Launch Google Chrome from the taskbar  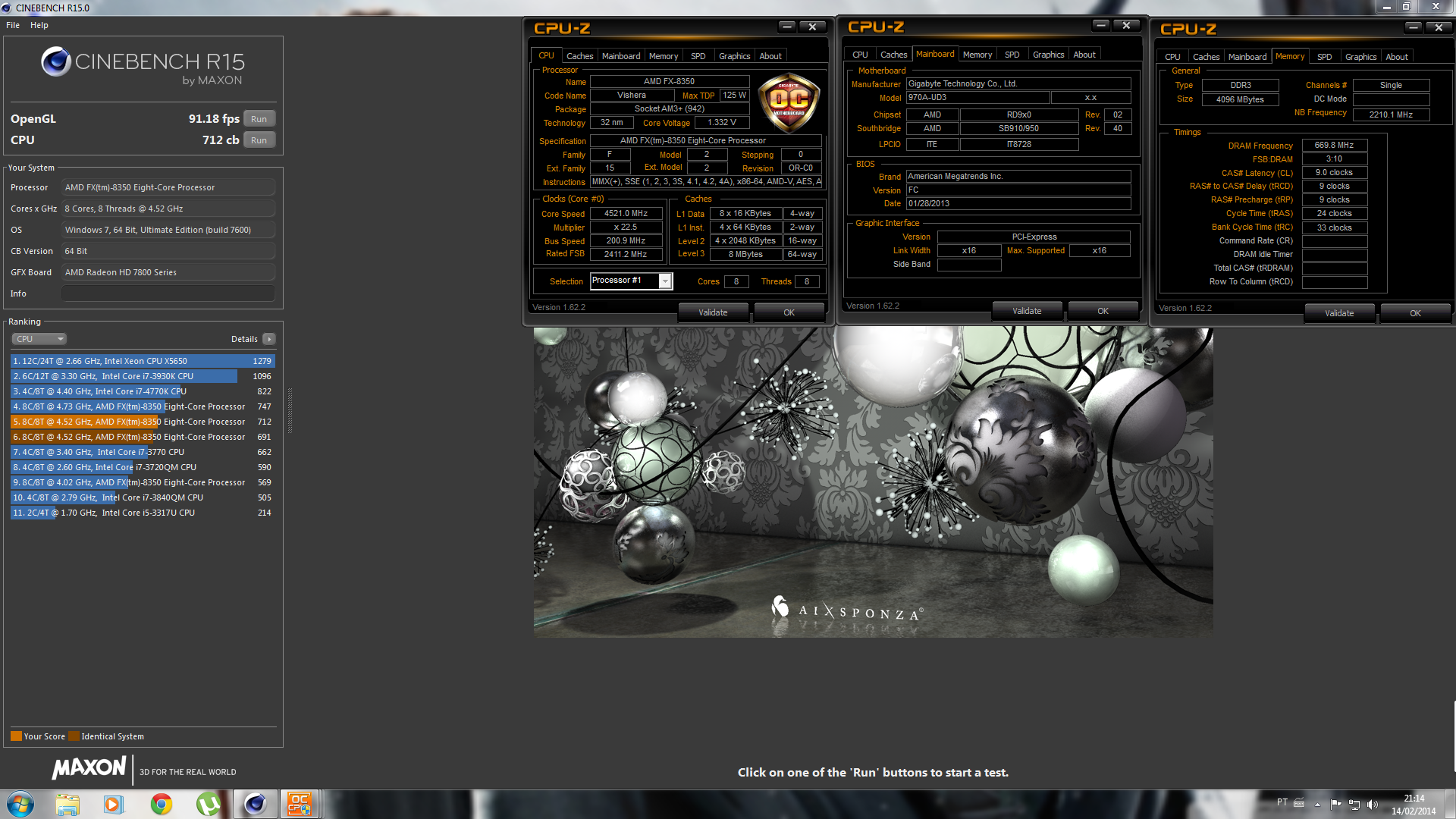161,804
